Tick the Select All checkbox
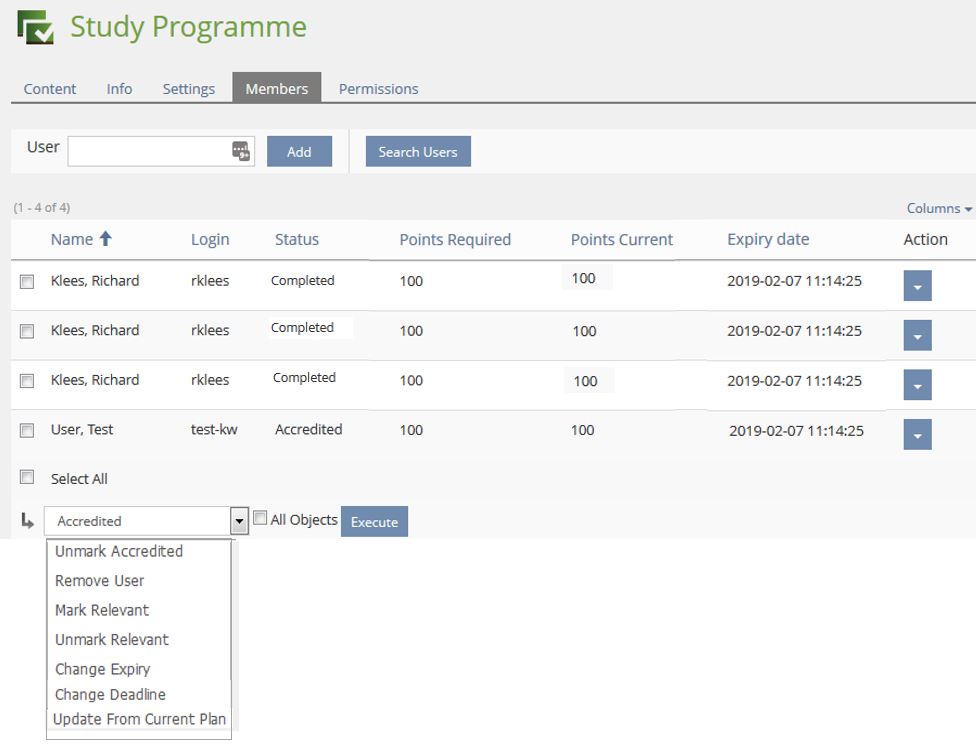The image size is (979, 746). point(28,478)
